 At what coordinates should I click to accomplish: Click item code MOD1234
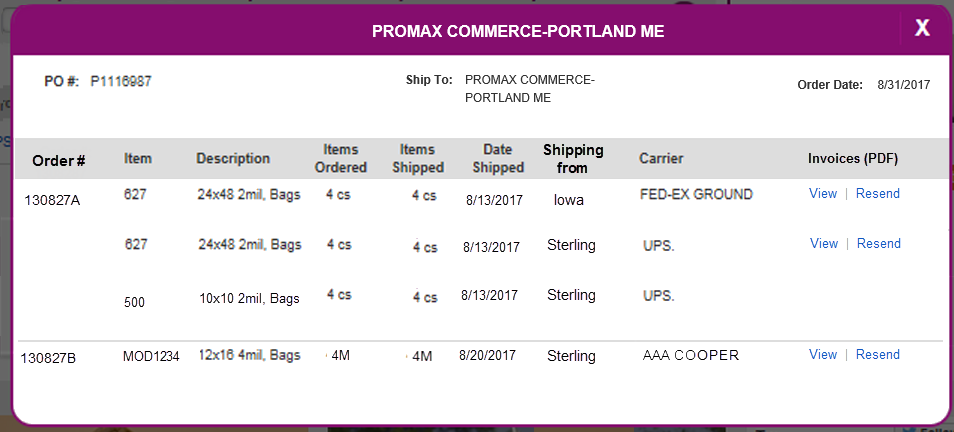click(x=151, y=357)
